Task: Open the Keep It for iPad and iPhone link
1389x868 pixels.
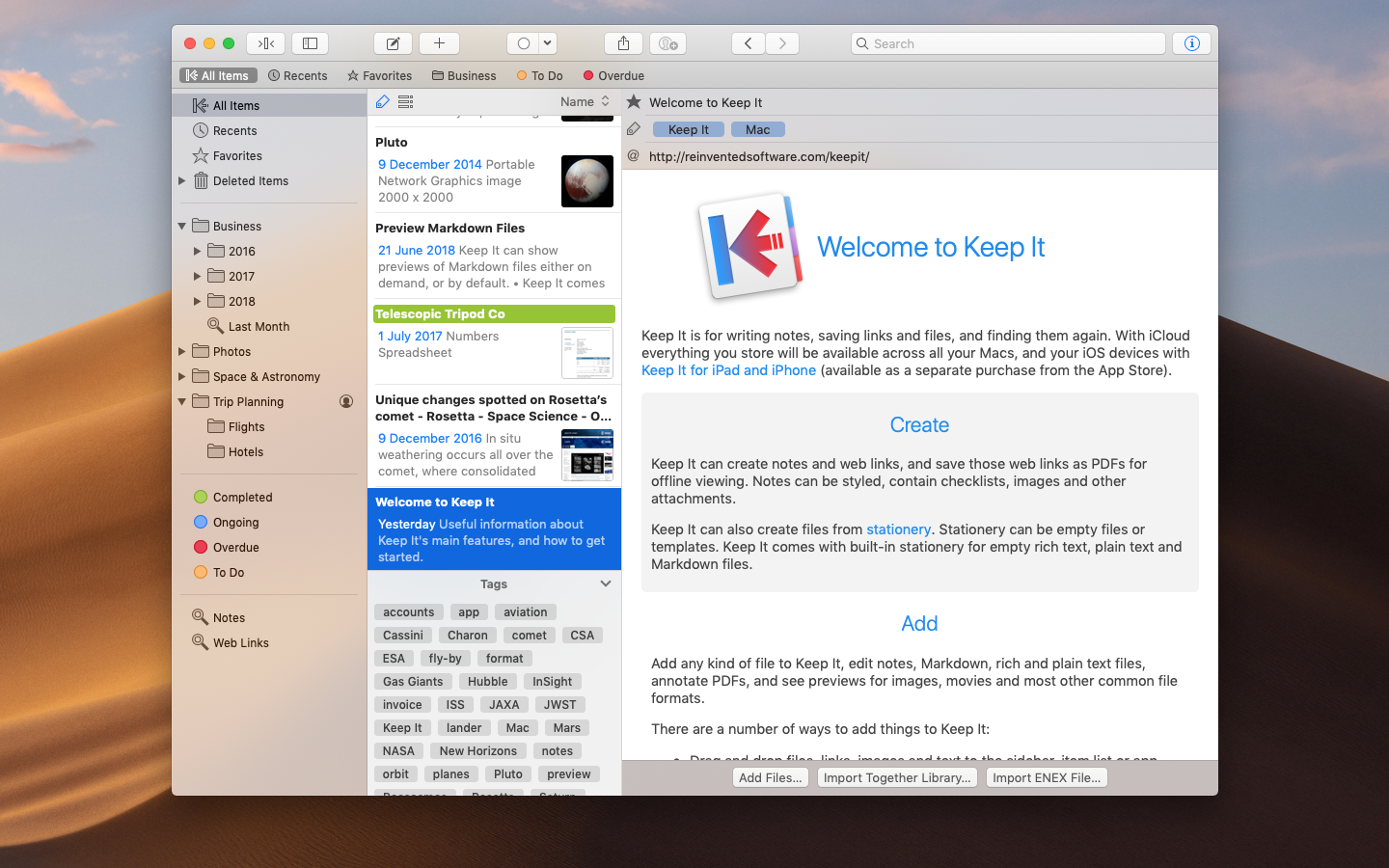Action: coord(728,369)
